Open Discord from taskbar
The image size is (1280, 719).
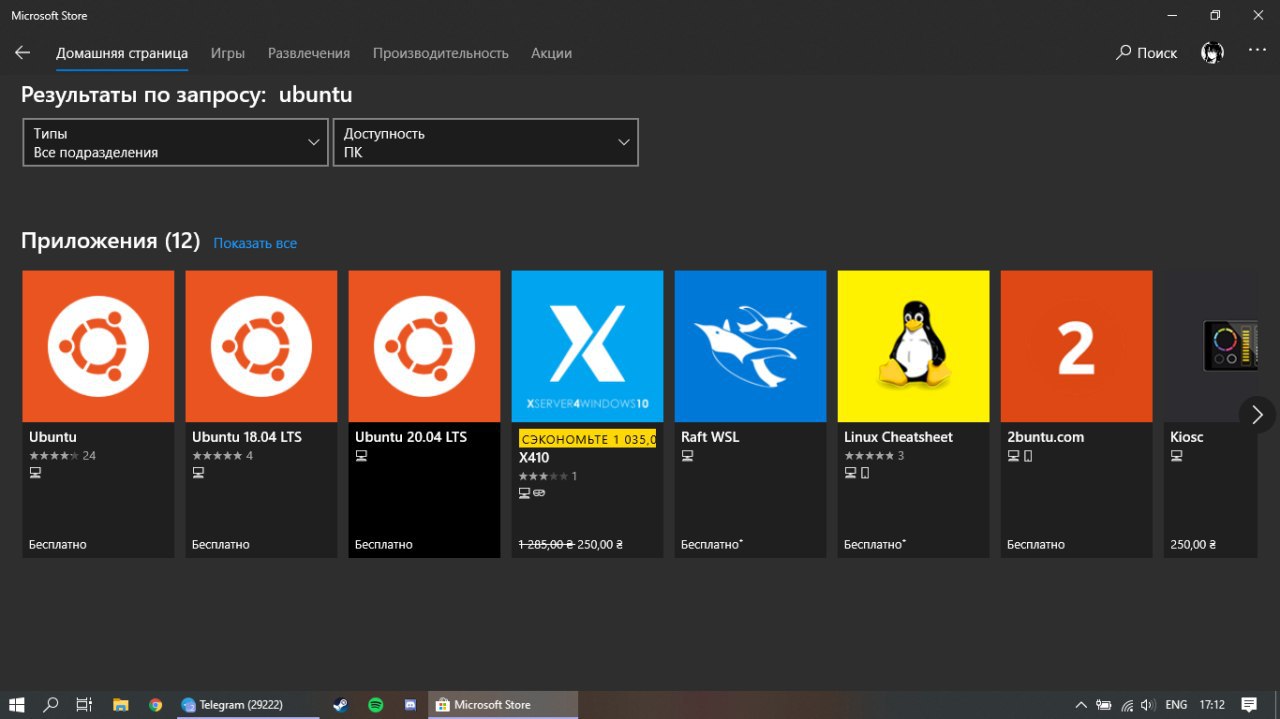(411, 705)
